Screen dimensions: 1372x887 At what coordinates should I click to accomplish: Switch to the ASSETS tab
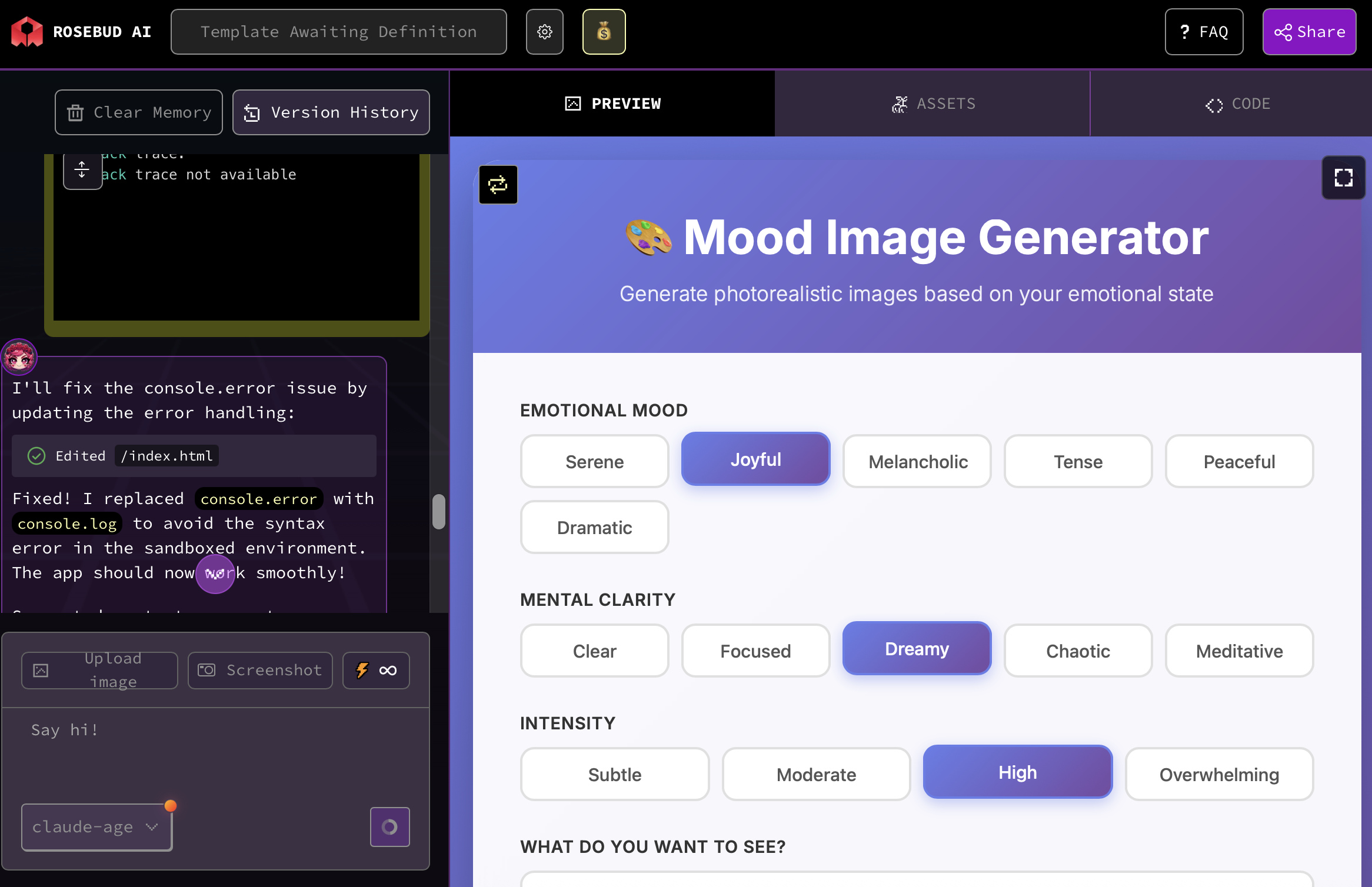click(933, 104)
